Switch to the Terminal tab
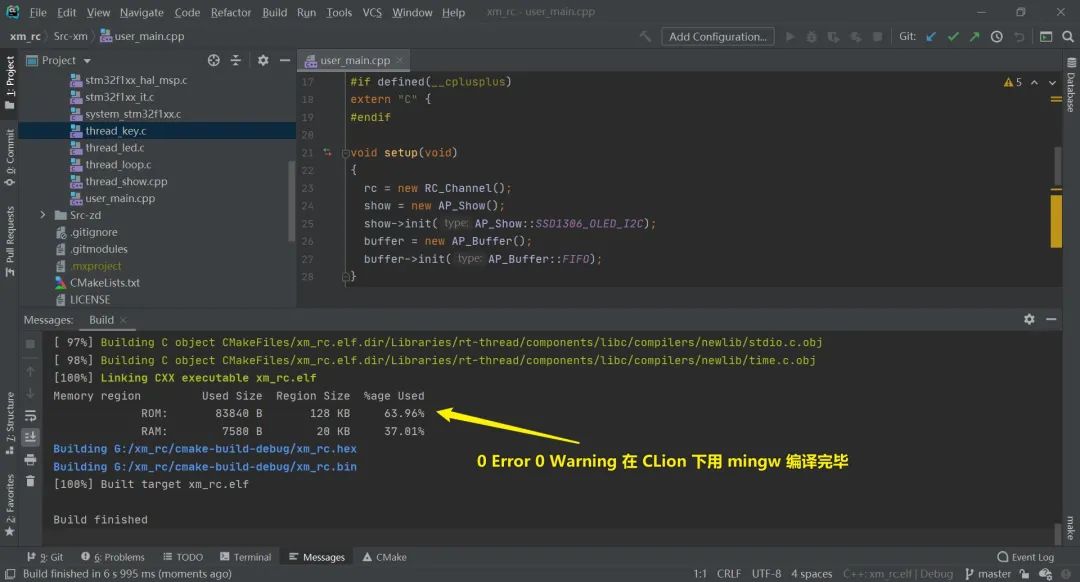The image size is (1080, 582). click(x=245, y=557)
